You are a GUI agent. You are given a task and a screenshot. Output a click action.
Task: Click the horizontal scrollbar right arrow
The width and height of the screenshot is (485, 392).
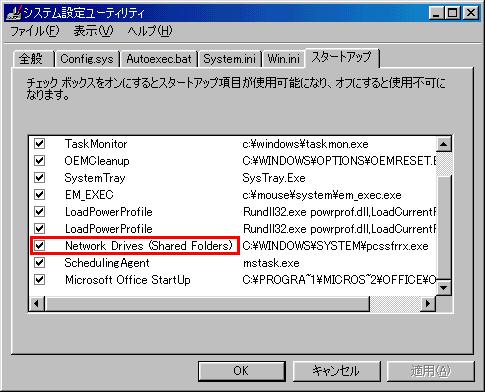(x=428, y=303)
